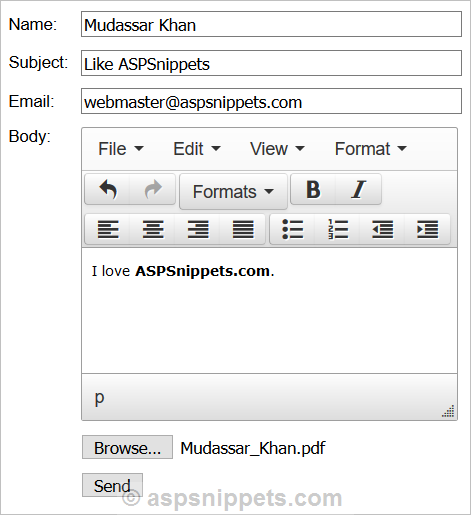
Task: Open the File menu
Action: pos(121,149)
